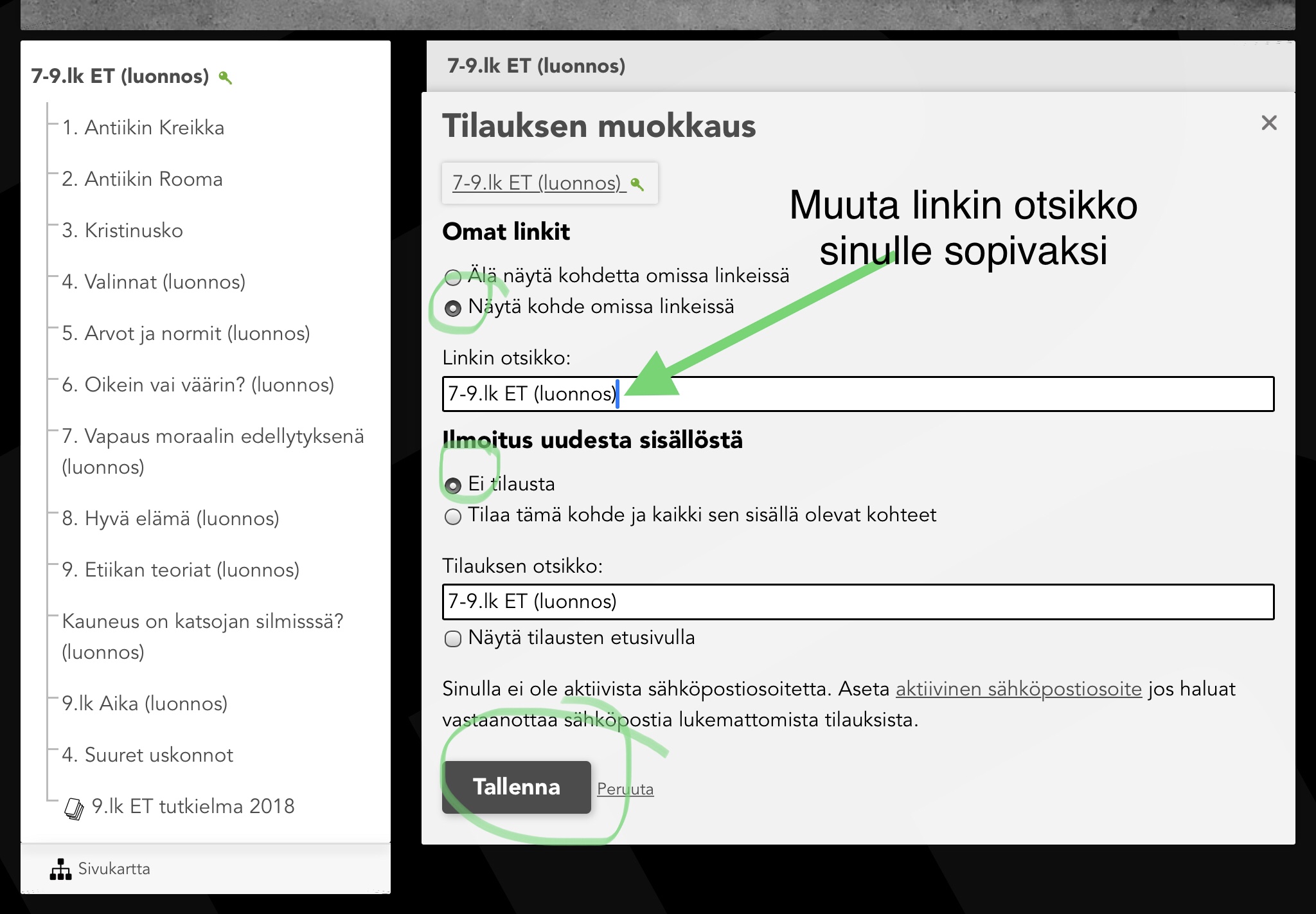1316x914 pixels.
Task: Open the Sivukartta link
Action: [114, 869]
